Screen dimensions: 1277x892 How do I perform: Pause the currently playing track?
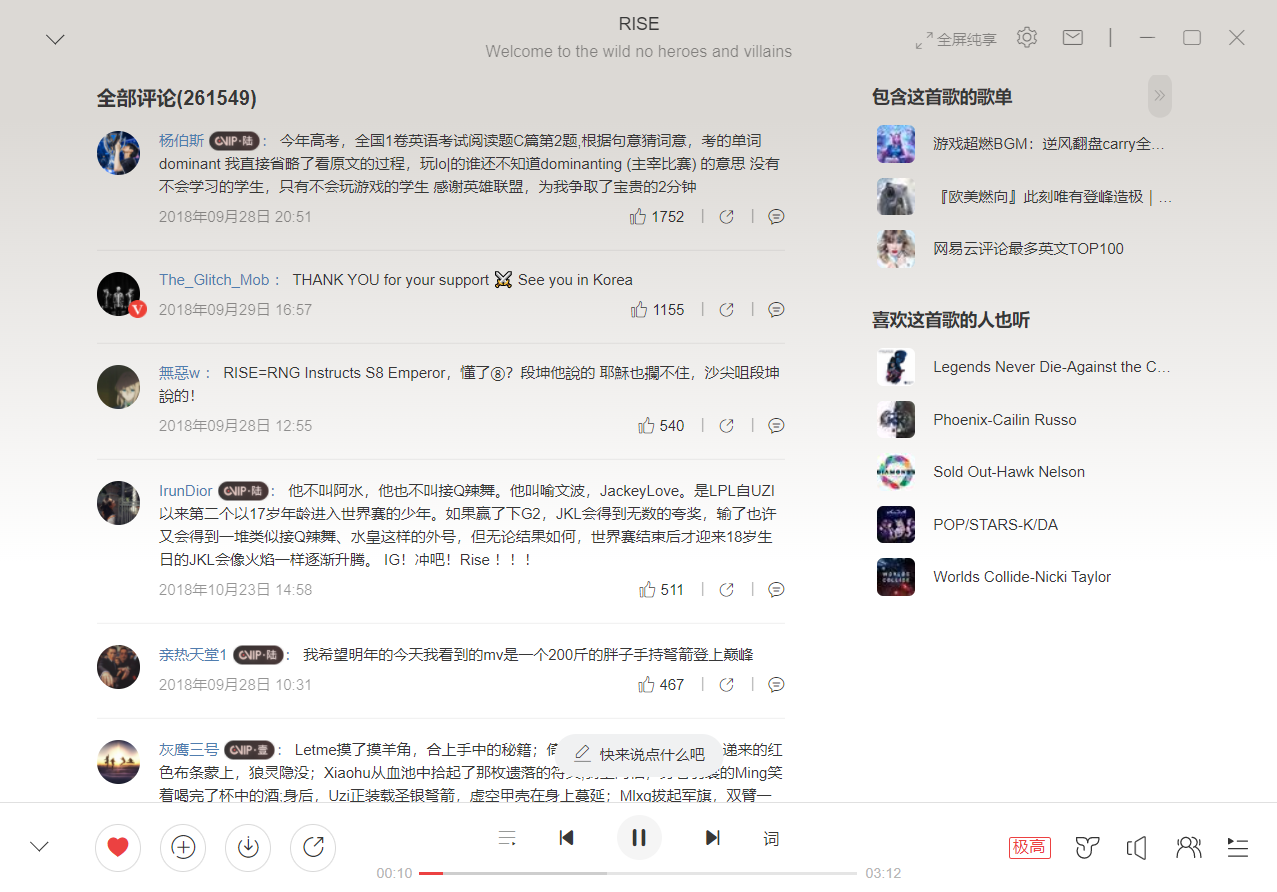coord(639,837)
